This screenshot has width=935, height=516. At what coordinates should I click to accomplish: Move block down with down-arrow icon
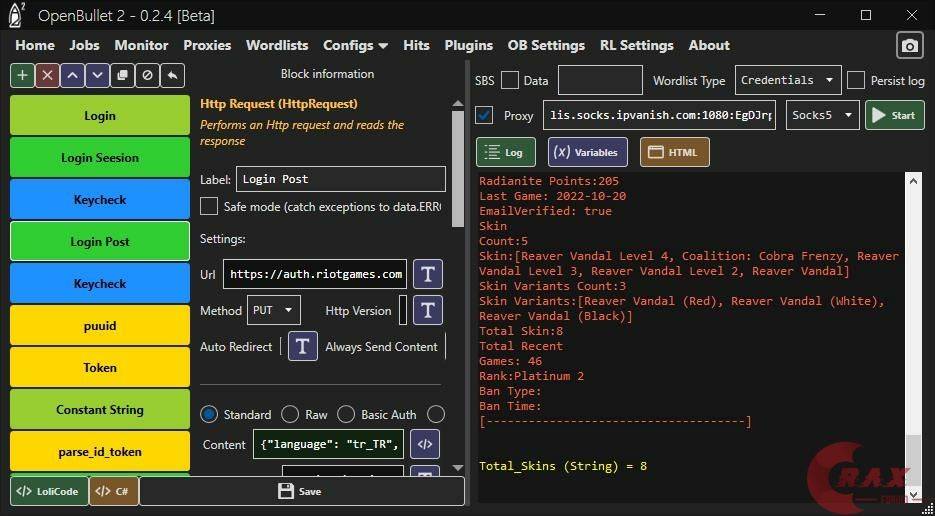click(97, 76)
